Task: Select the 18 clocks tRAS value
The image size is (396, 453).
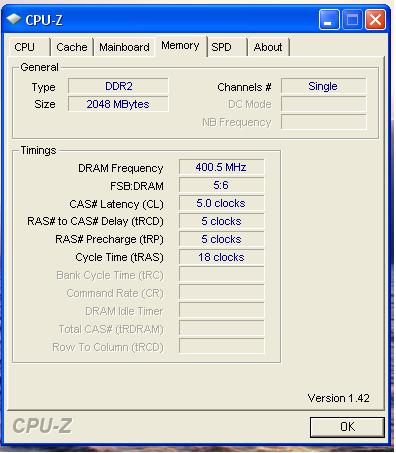Action: 222,257
